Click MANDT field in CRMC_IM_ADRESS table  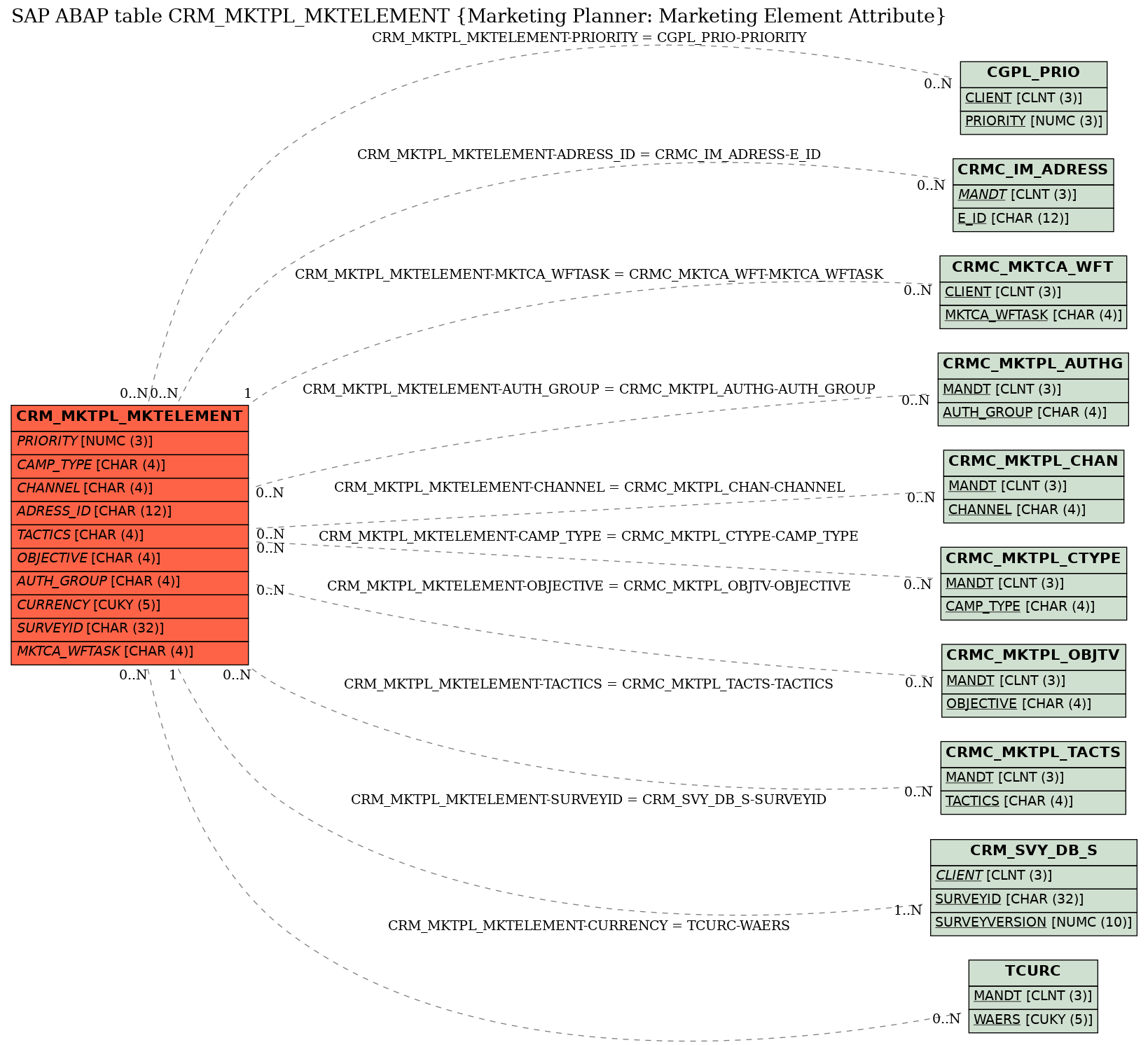[1032, 196]
